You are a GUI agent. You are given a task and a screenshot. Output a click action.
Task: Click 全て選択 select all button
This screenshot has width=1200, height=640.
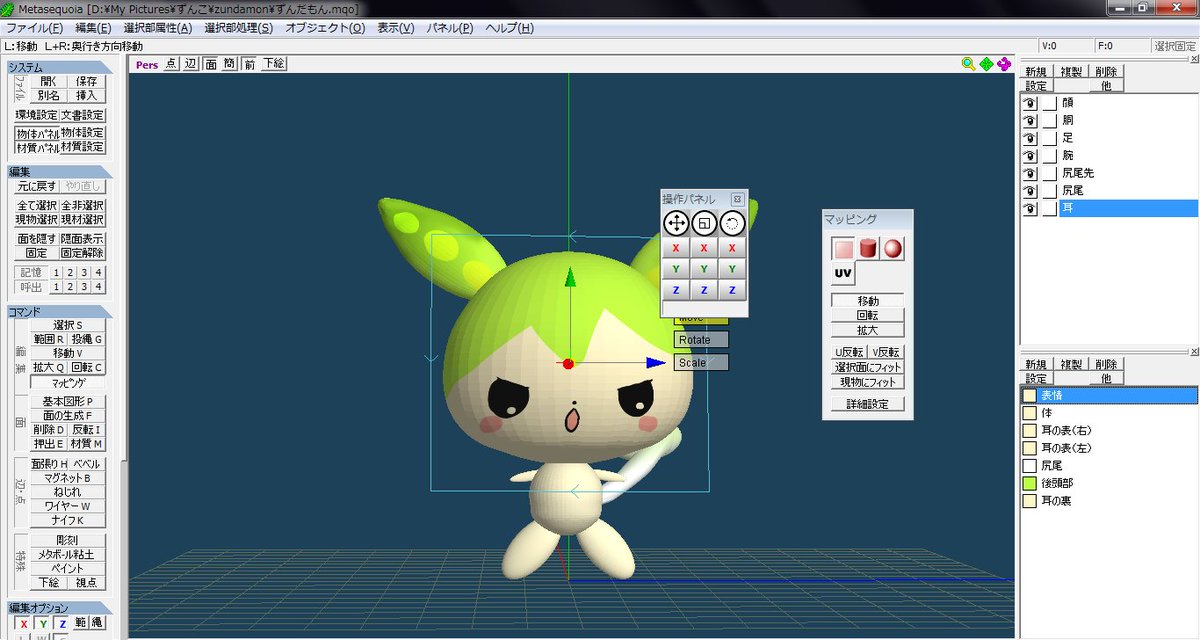tap(37, 205)
